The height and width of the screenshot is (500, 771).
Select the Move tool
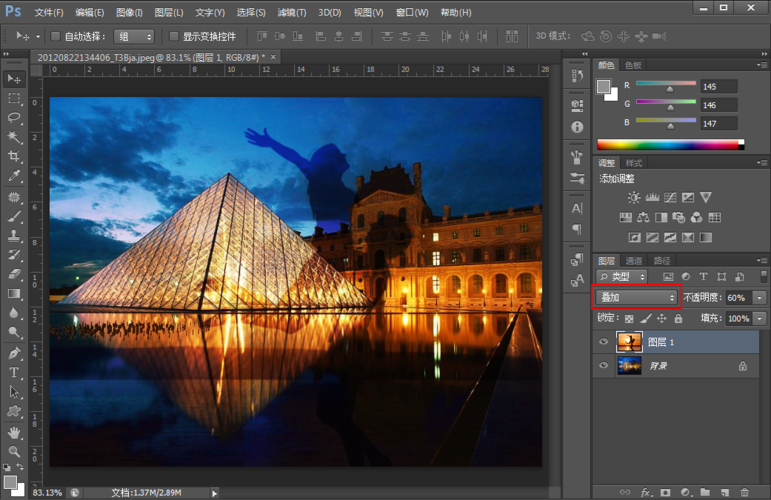[14, 79]
